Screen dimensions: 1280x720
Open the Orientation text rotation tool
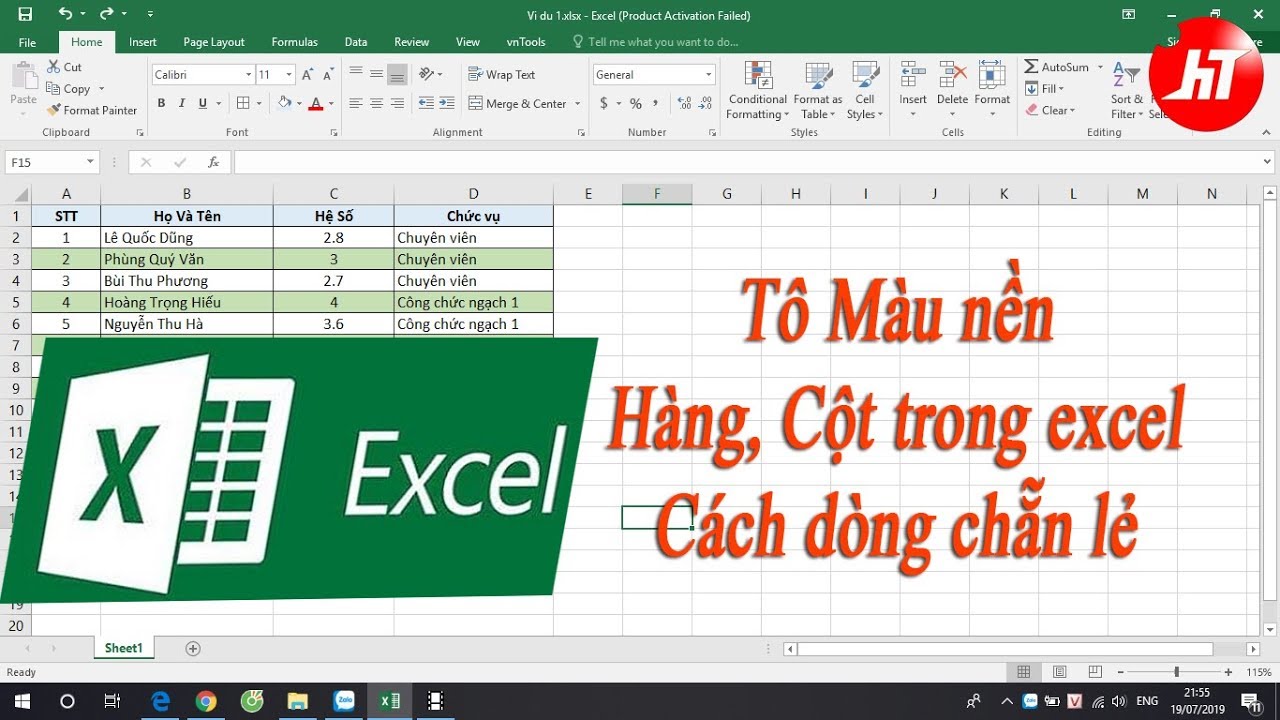(x=430, y=75)
